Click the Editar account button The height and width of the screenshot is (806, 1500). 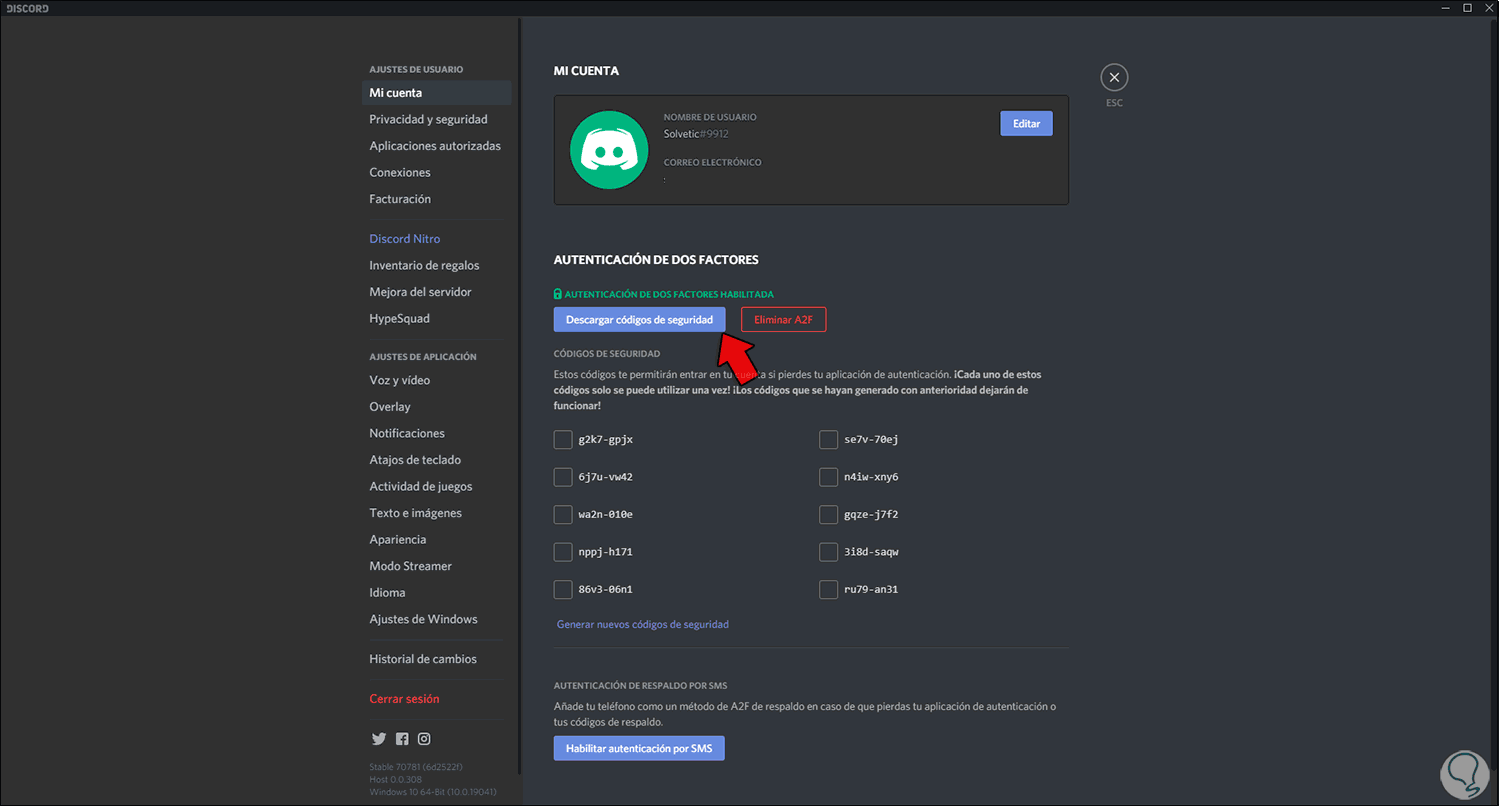(1026, 123)
